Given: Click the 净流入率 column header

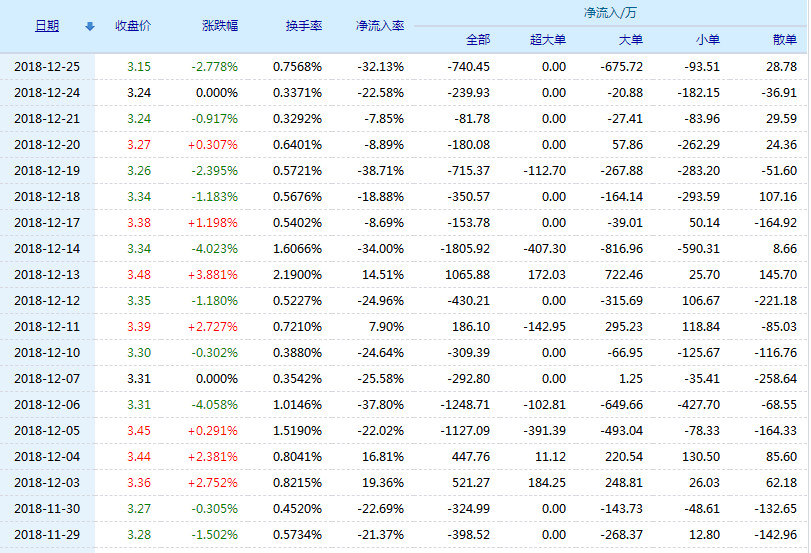Looking at the screenshot, I should [380, 27].
